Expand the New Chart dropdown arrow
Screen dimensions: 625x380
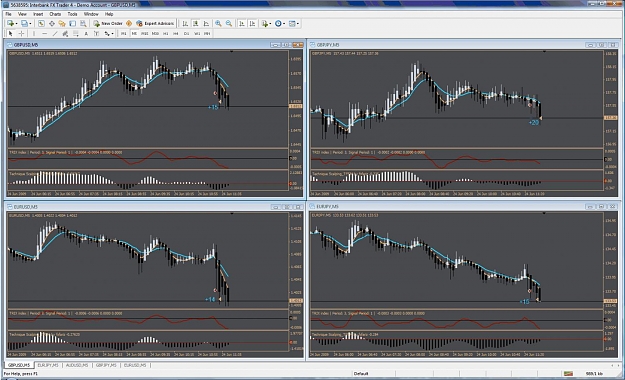[x=16, y=24]
